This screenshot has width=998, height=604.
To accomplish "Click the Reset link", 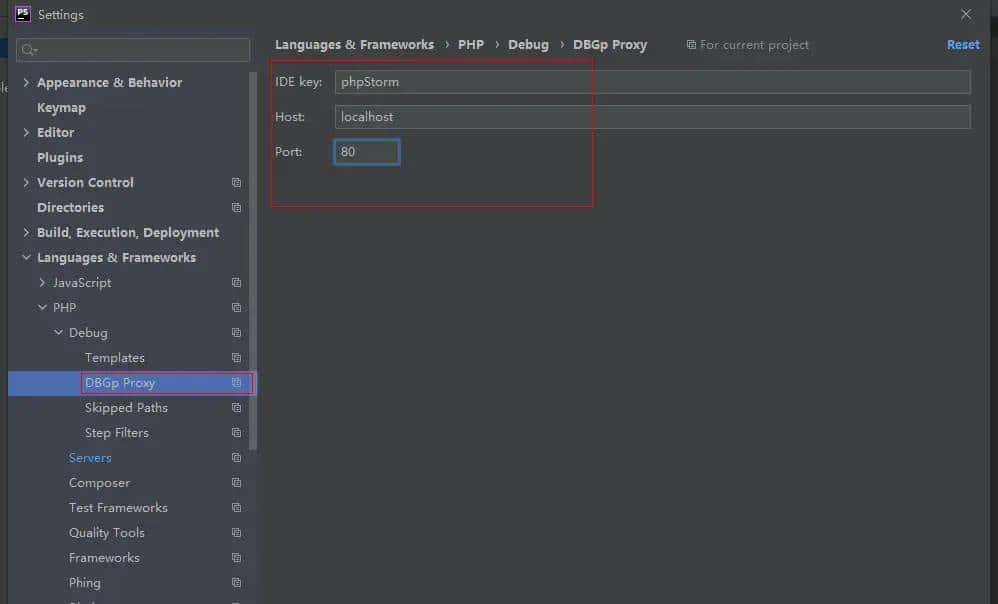I will click(961, 44).
